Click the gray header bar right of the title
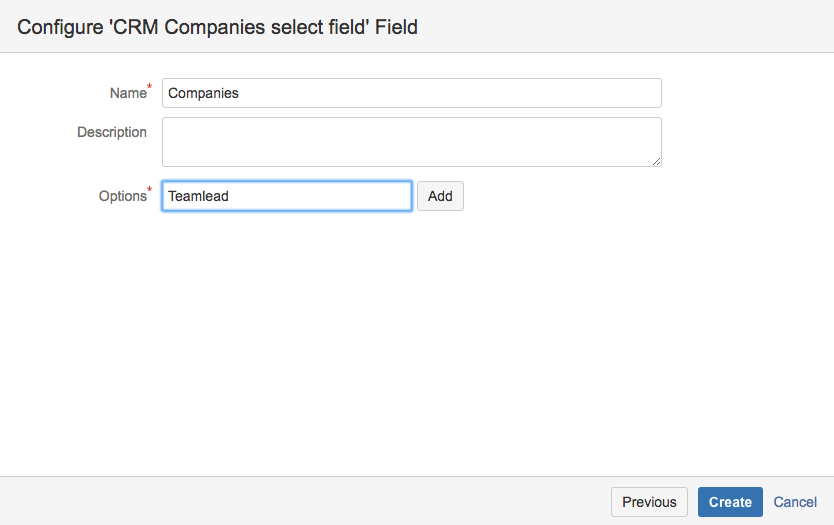The image size is (834, 525). (x=620, y=27)
